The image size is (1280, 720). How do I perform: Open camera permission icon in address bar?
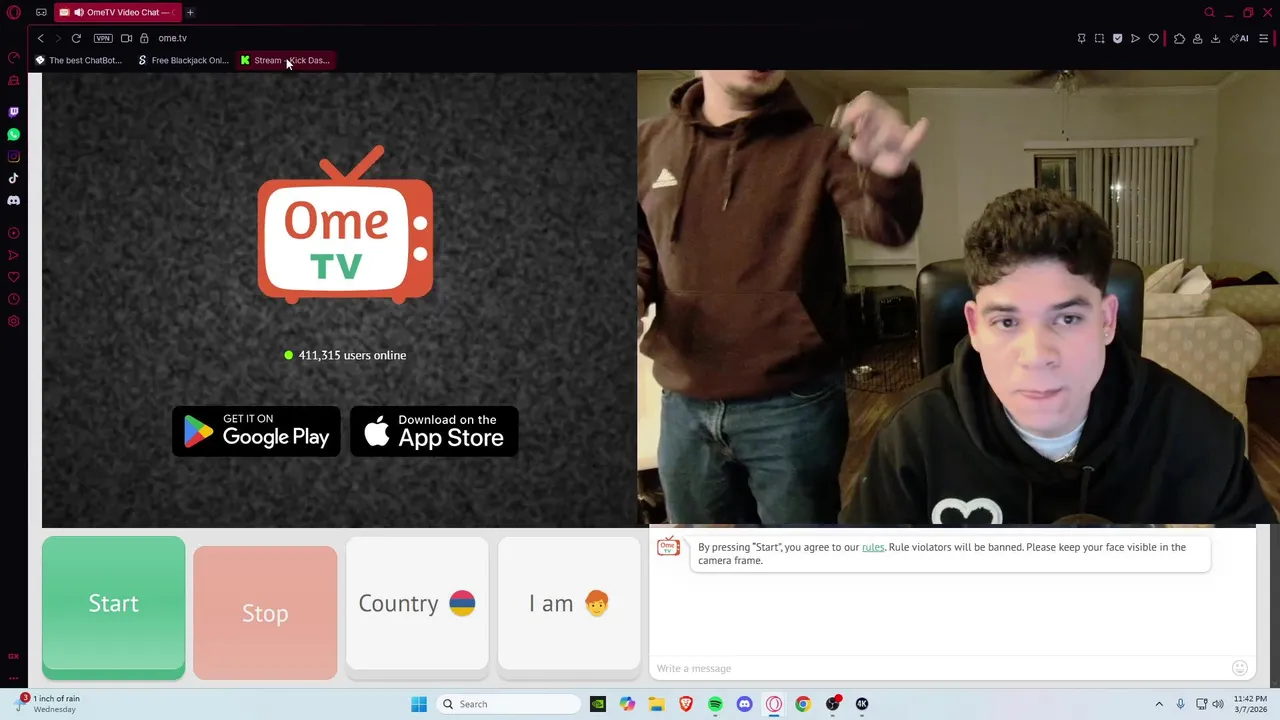126,38
